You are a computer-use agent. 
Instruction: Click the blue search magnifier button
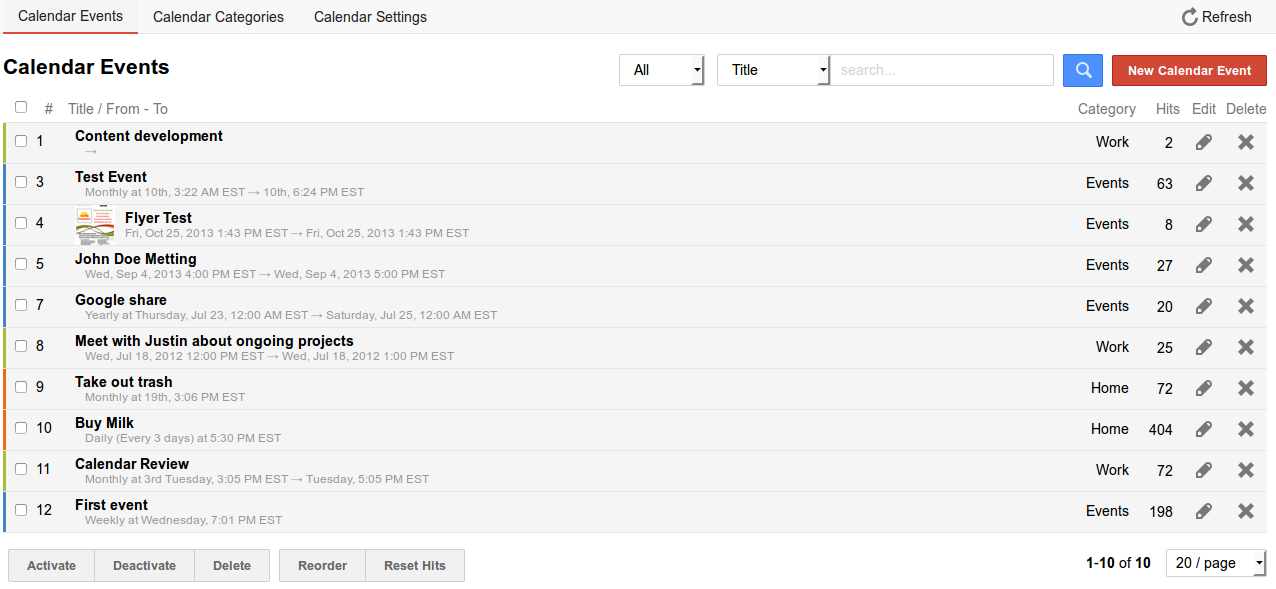coord(1082,70)
